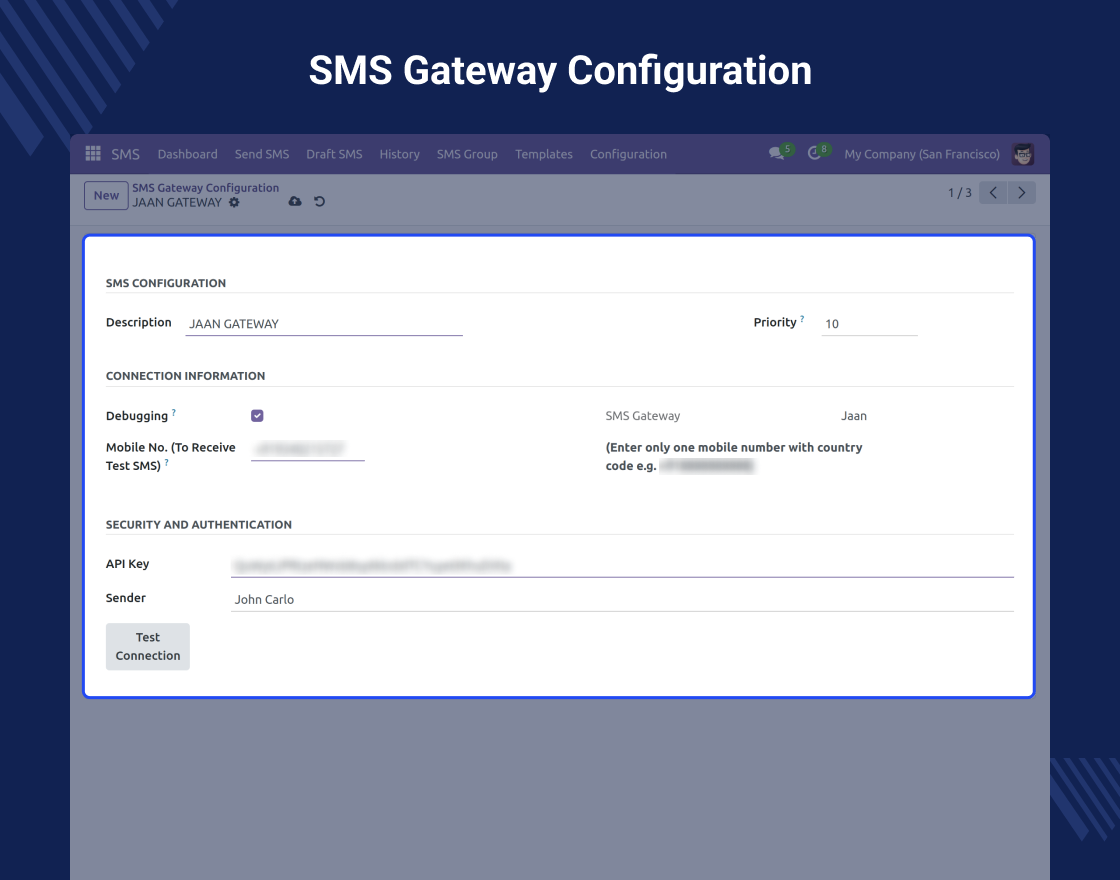Click the Sender field with John Carlo

click(x=621, y=600)
